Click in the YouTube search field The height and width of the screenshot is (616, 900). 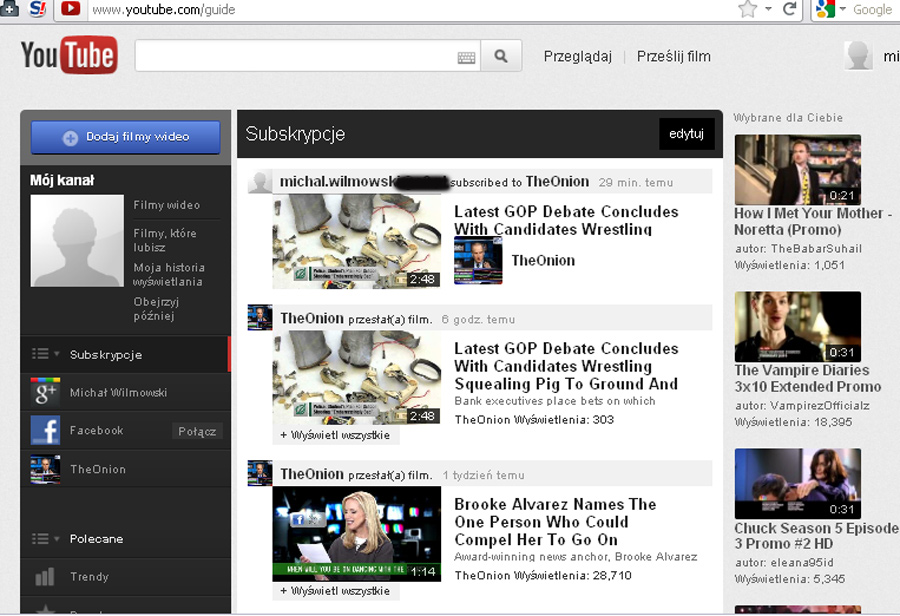pos(295,57)
